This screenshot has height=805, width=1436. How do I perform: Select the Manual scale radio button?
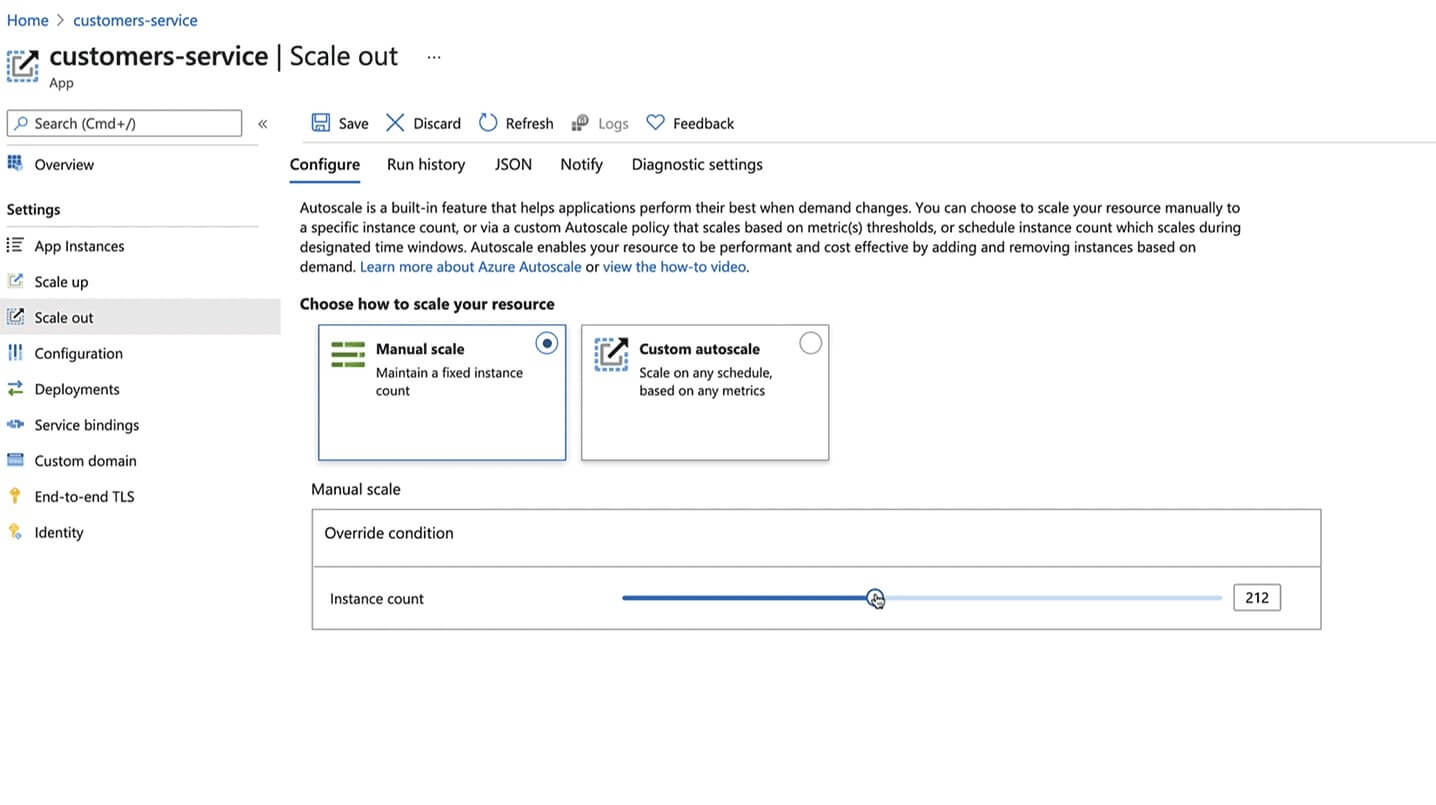546,343
